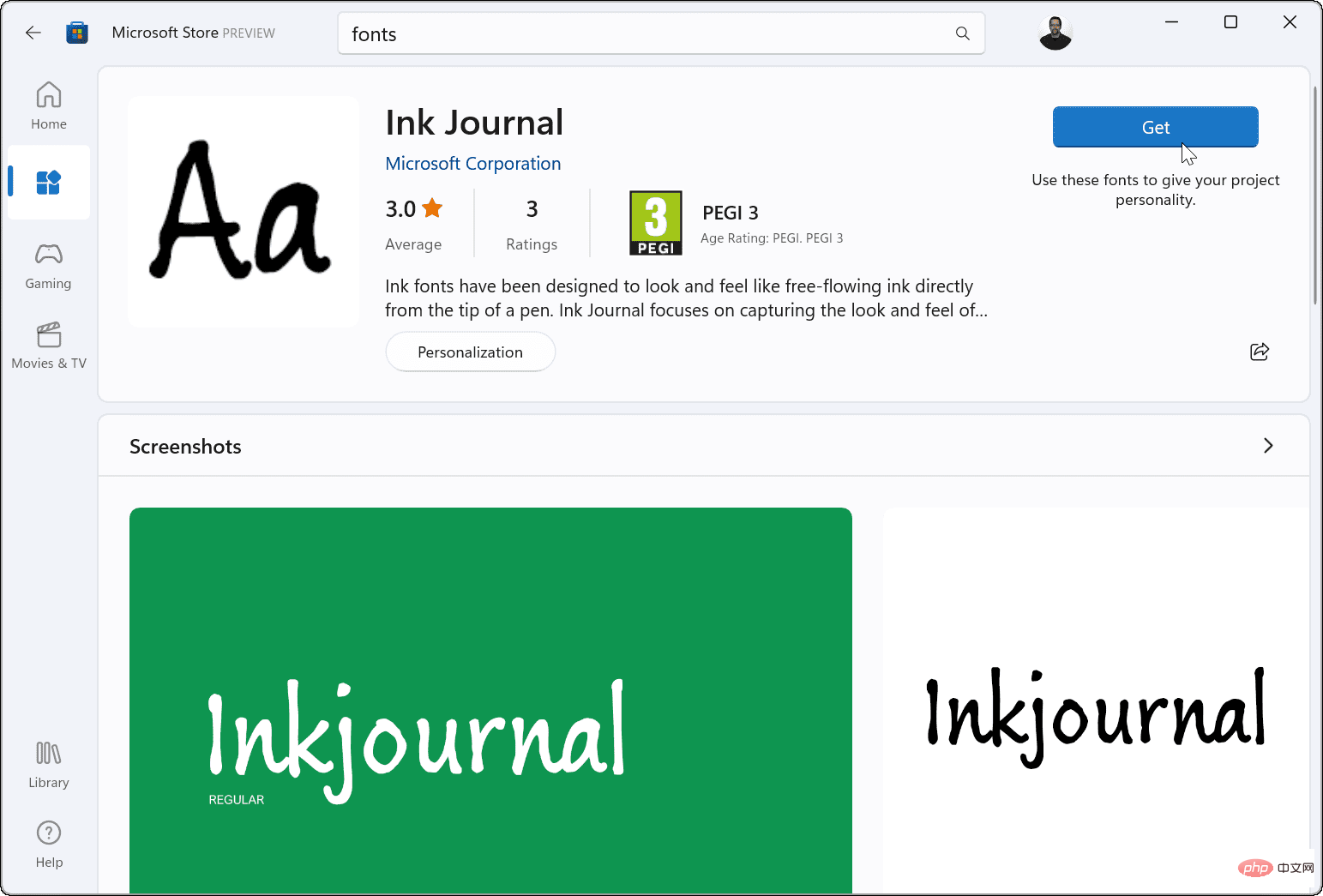Open the user profile avatar
Viewport: 1323px width, 896px height.
point(1055,33)
